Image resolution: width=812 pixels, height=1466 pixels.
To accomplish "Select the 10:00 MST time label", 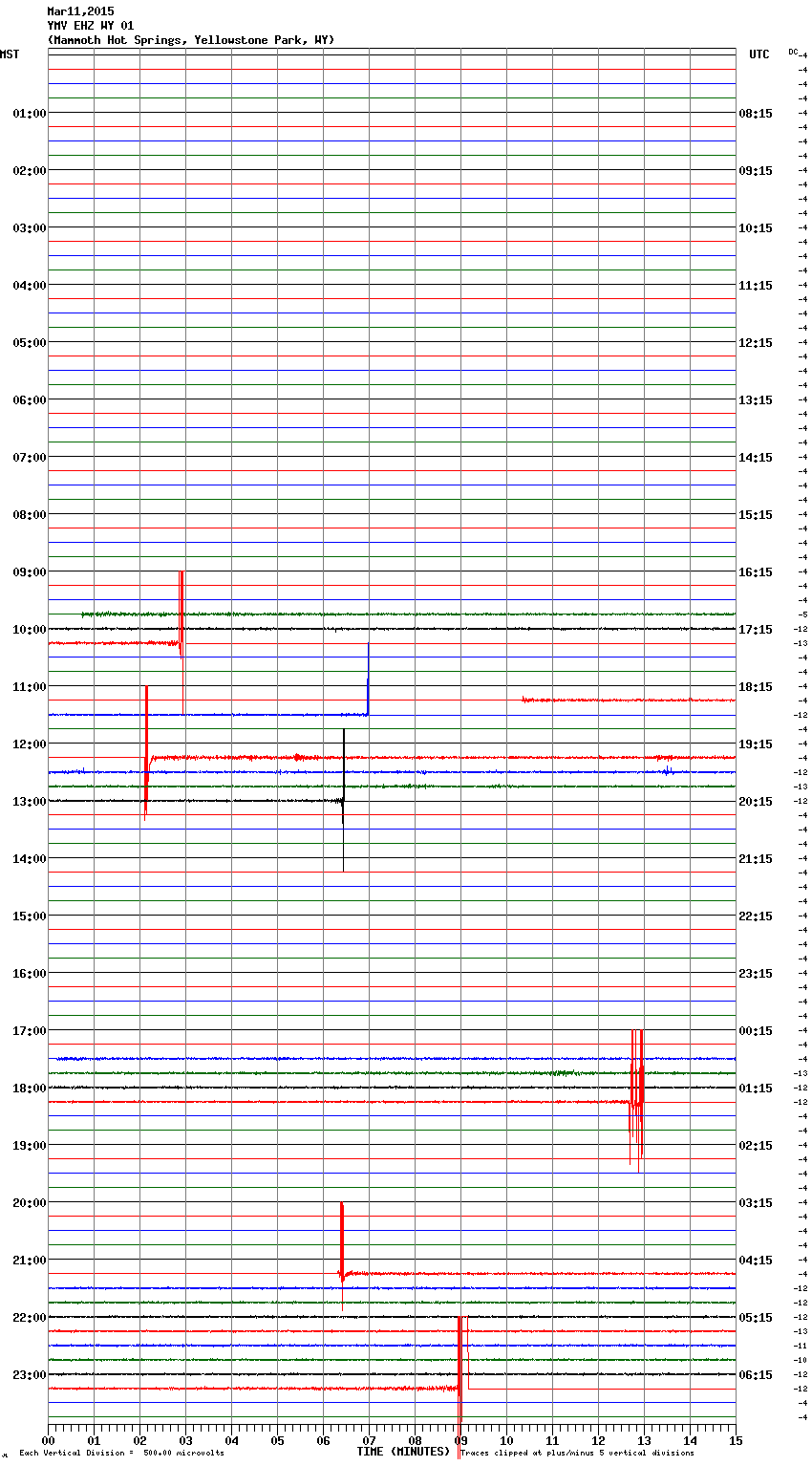I will (x=30, y=630).
